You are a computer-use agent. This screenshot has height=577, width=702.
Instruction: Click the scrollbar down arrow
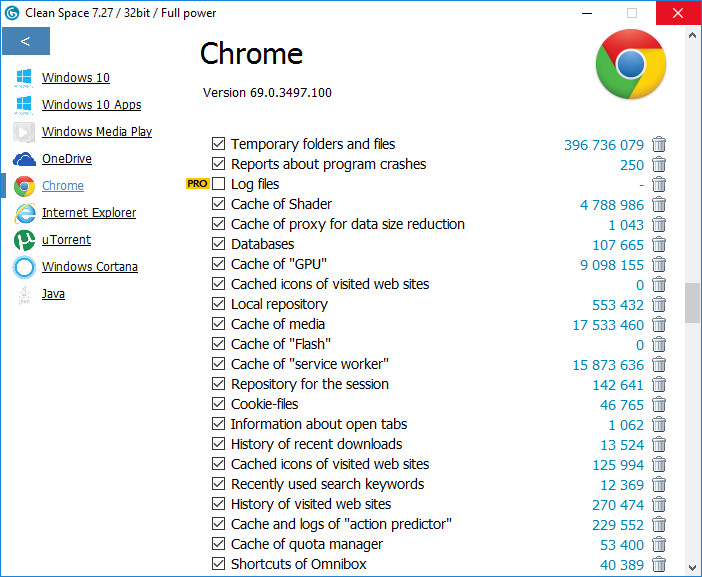[692, 568]
